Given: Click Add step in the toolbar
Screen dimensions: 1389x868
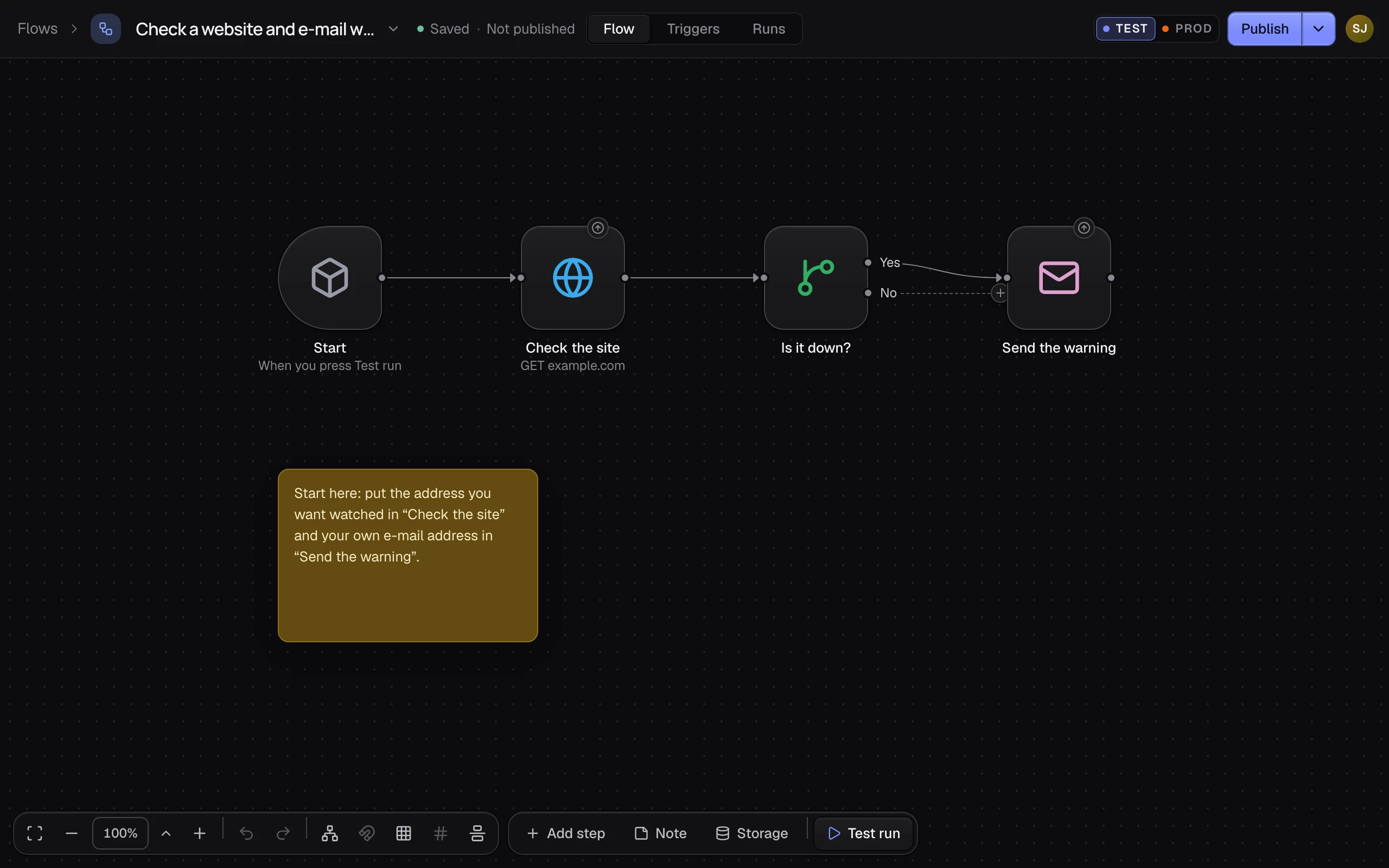Looking at the screenshot, I should tap(566, 833).
